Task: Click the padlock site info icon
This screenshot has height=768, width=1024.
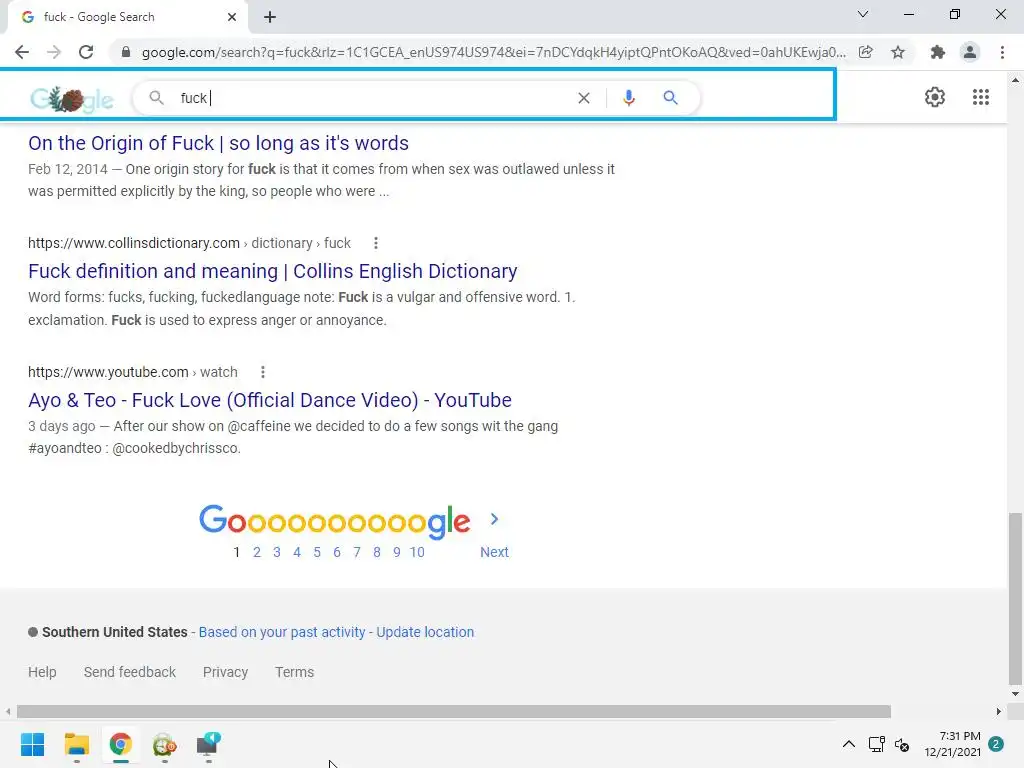Action: coord(126,52)
